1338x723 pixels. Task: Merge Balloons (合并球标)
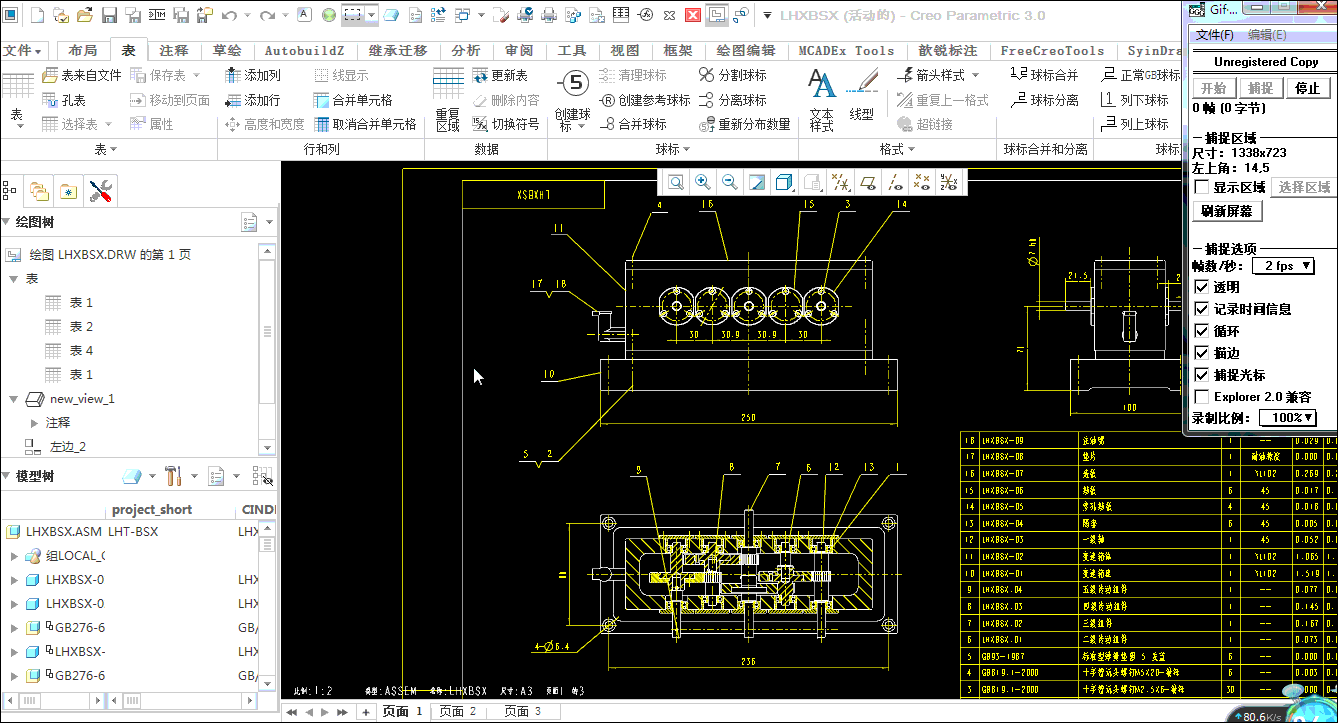(633, 124)
